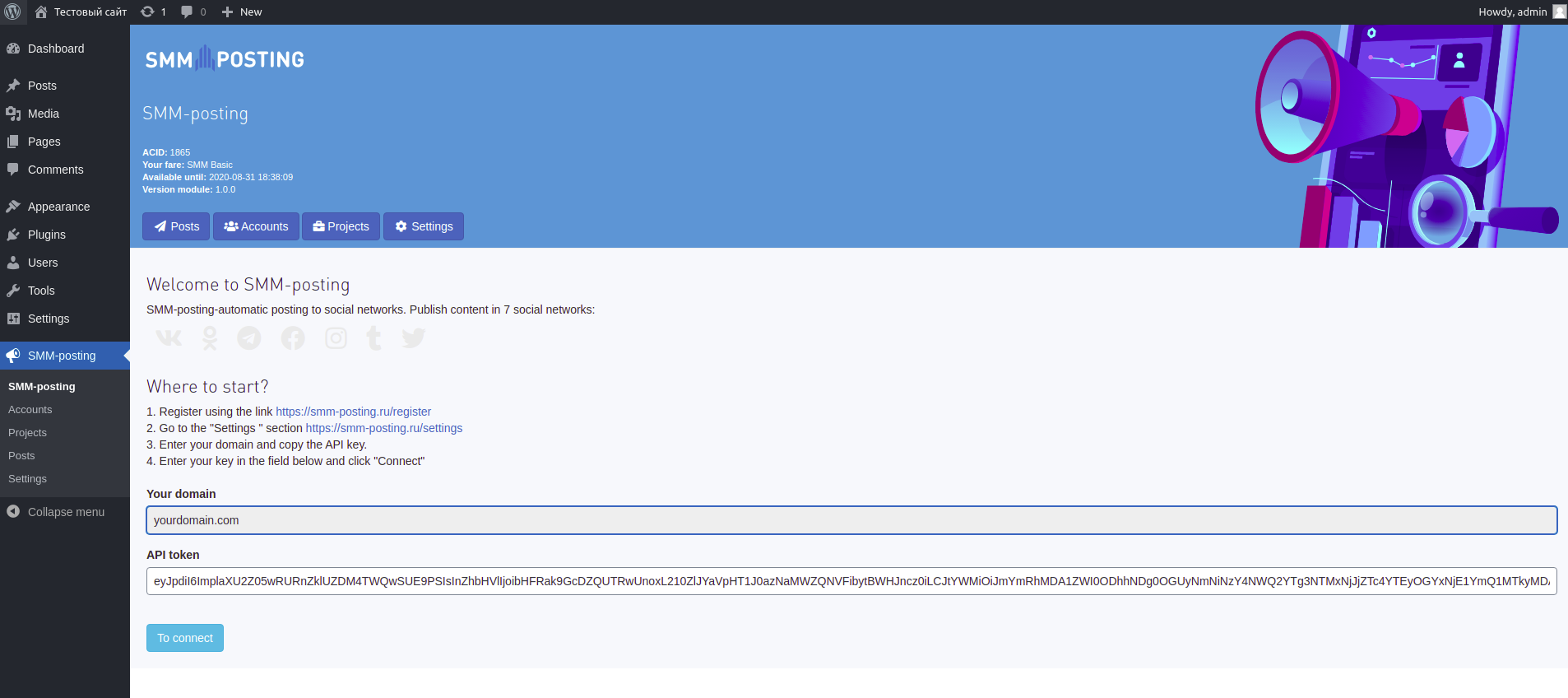Viewport: 1568px width, 698px height.
Task: Open the Posts tab in plugin header
Action: coord(176,226)
